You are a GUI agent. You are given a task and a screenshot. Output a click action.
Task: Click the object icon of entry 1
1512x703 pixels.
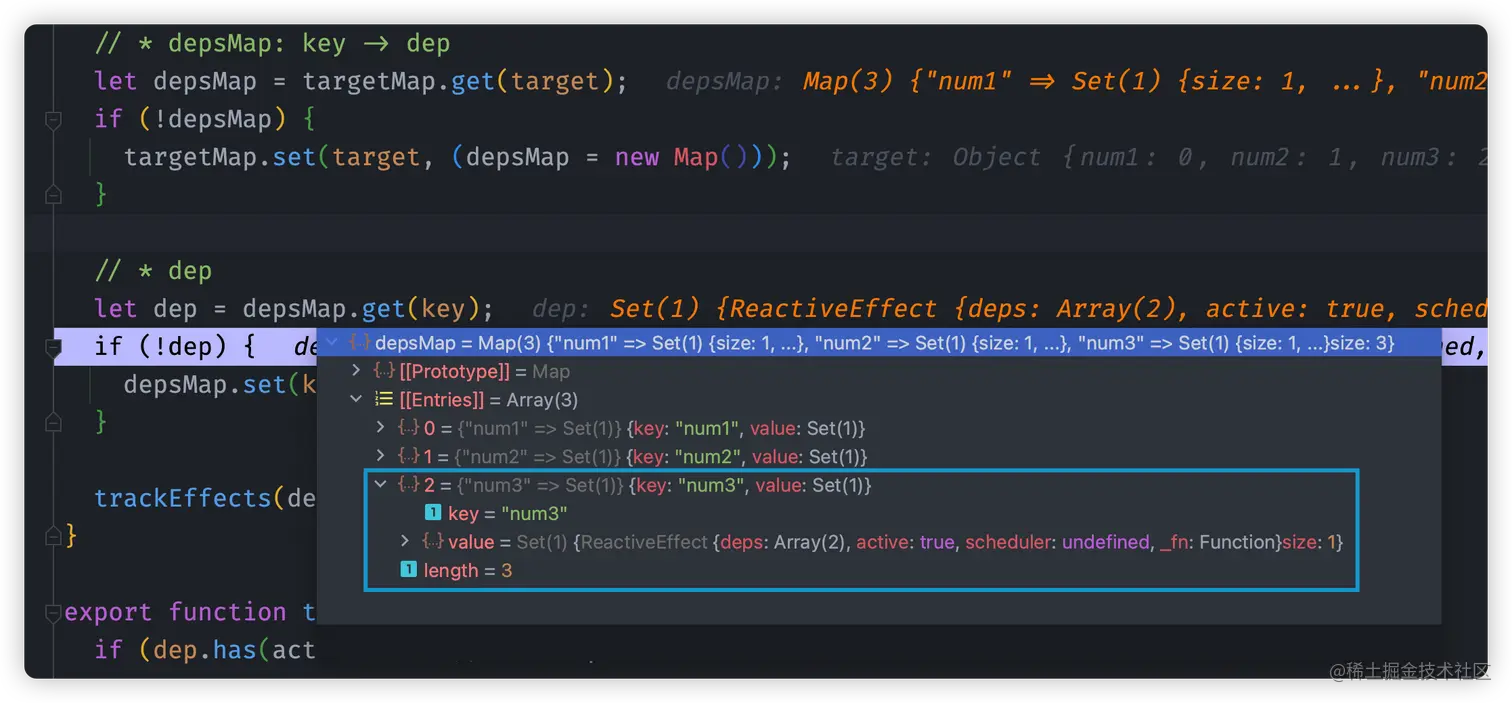408,456
